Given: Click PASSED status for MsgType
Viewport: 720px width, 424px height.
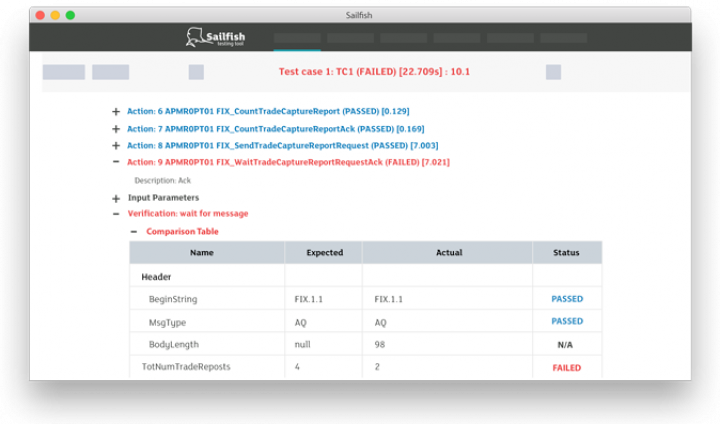Looking at the screenshot, I should pos(567,321).
